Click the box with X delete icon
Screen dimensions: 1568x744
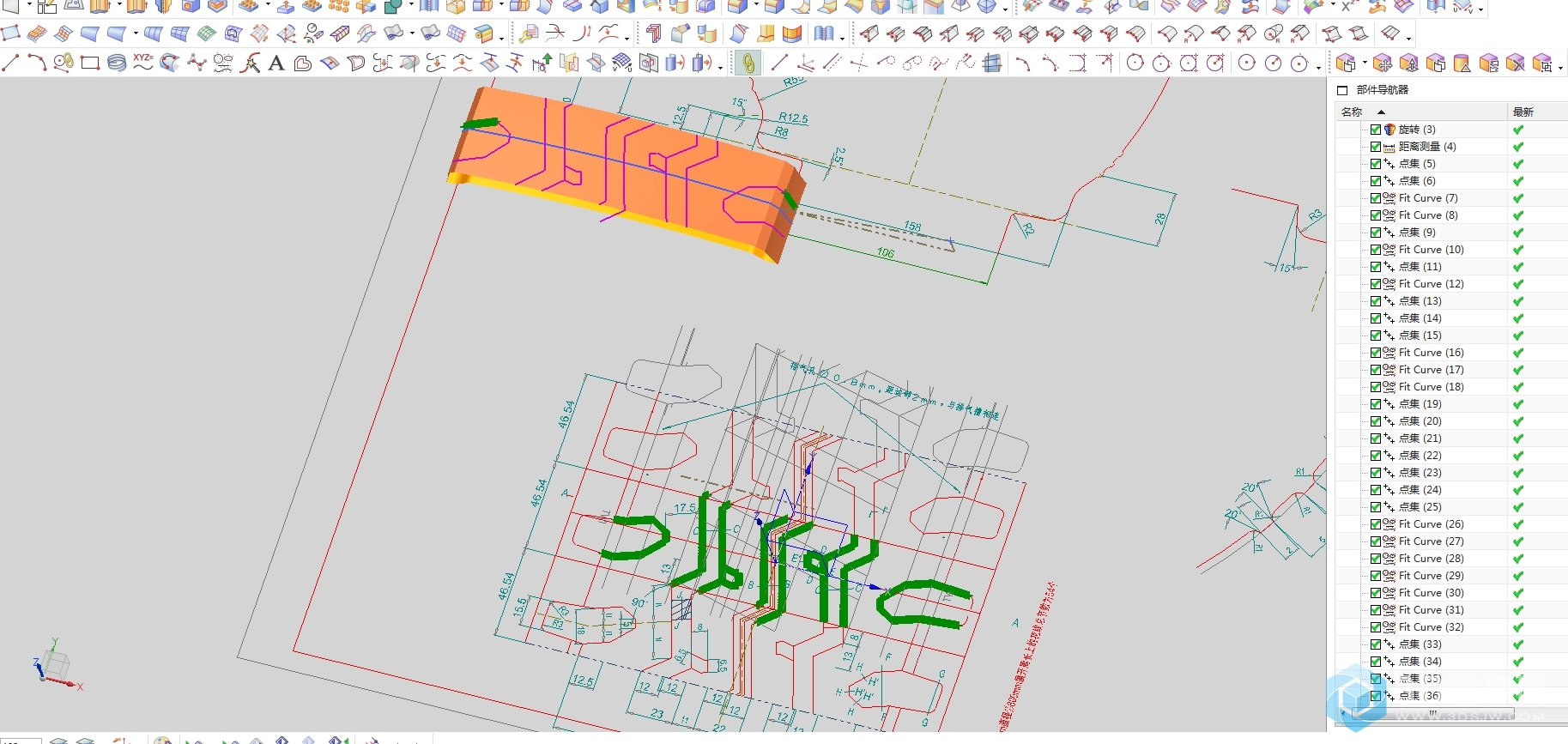click(1516, 64)
